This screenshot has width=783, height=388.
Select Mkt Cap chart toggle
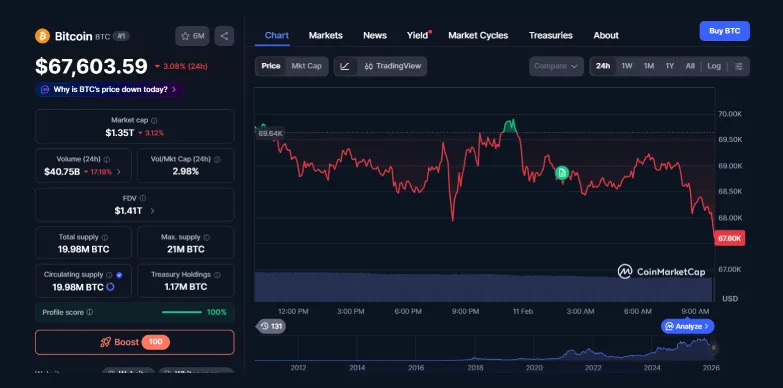(307, 66)
